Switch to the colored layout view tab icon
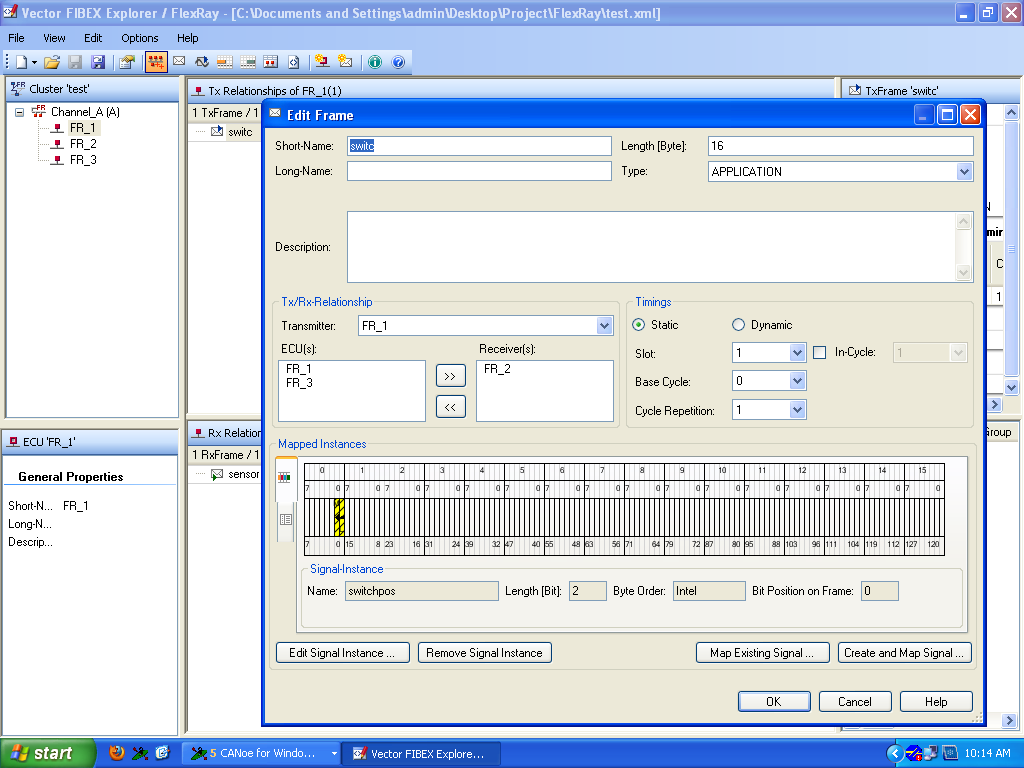The height and width of the screenshot is (768, 1024). (286, 477)
